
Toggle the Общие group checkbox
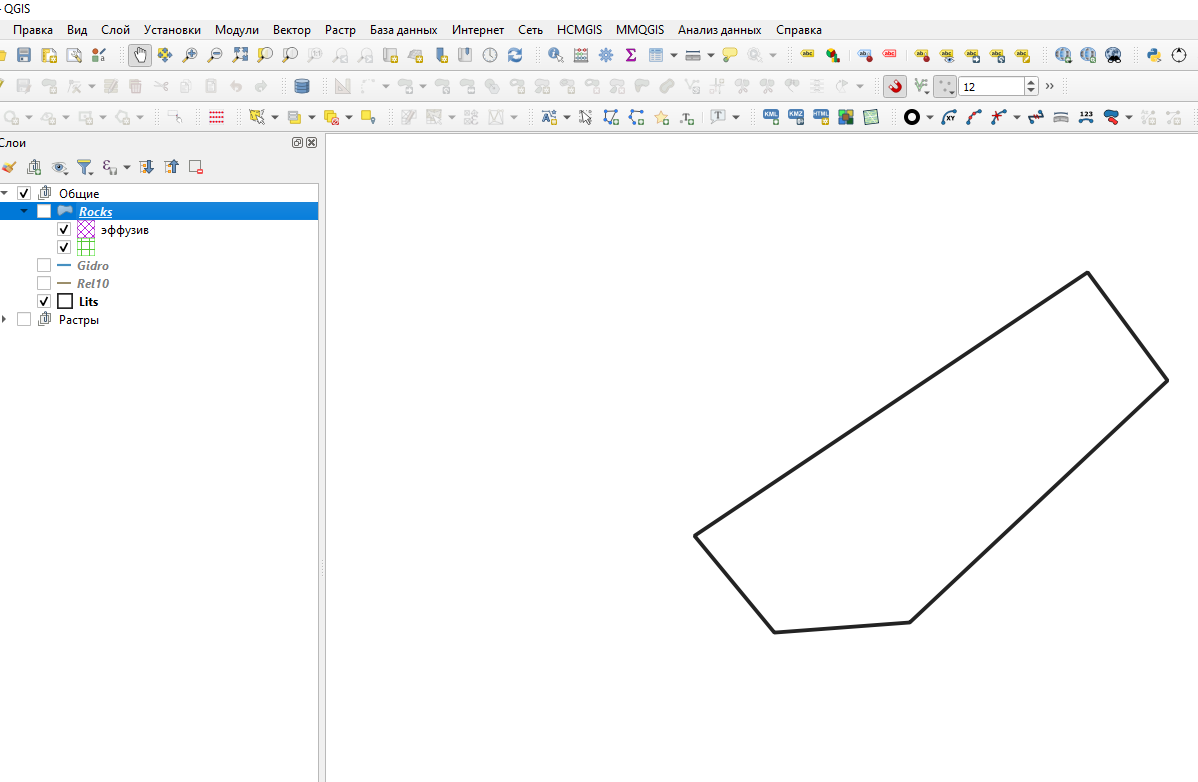click(x=24, y=193)
